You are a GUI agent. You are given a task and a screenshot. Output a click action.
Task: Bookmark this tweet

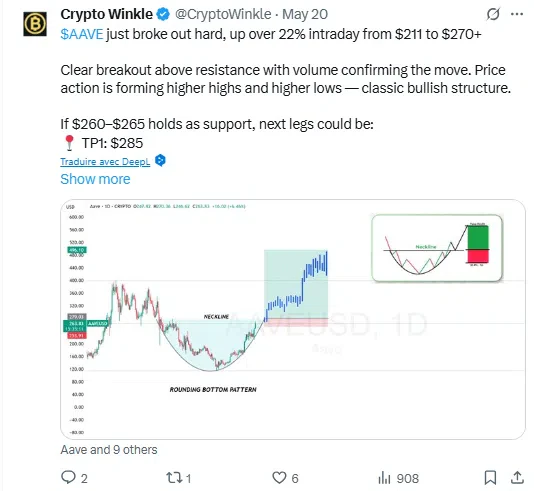[490, 477]
